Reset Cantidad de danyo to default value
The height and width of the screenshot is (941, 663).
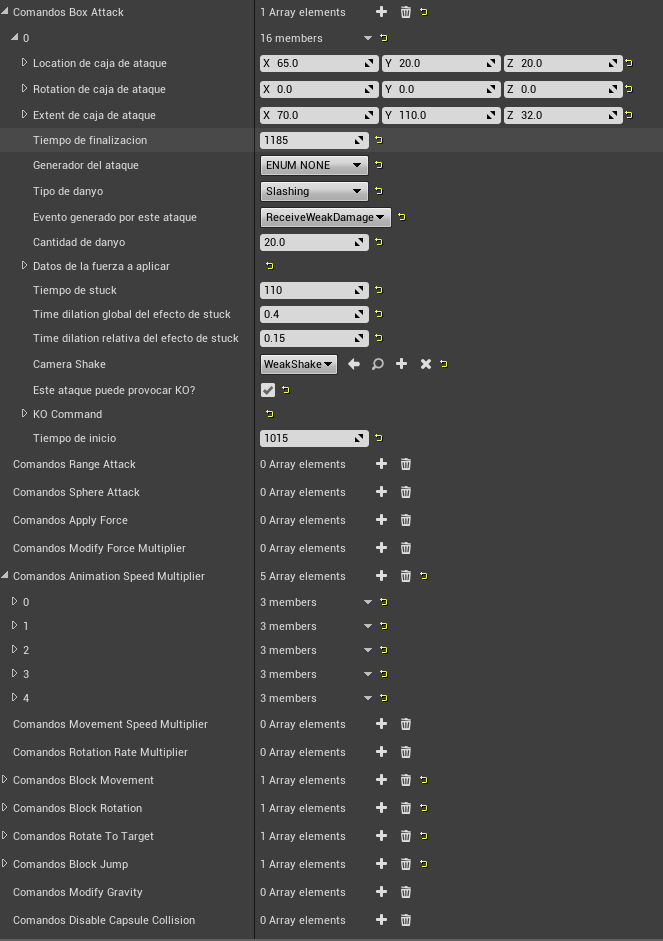379,242
